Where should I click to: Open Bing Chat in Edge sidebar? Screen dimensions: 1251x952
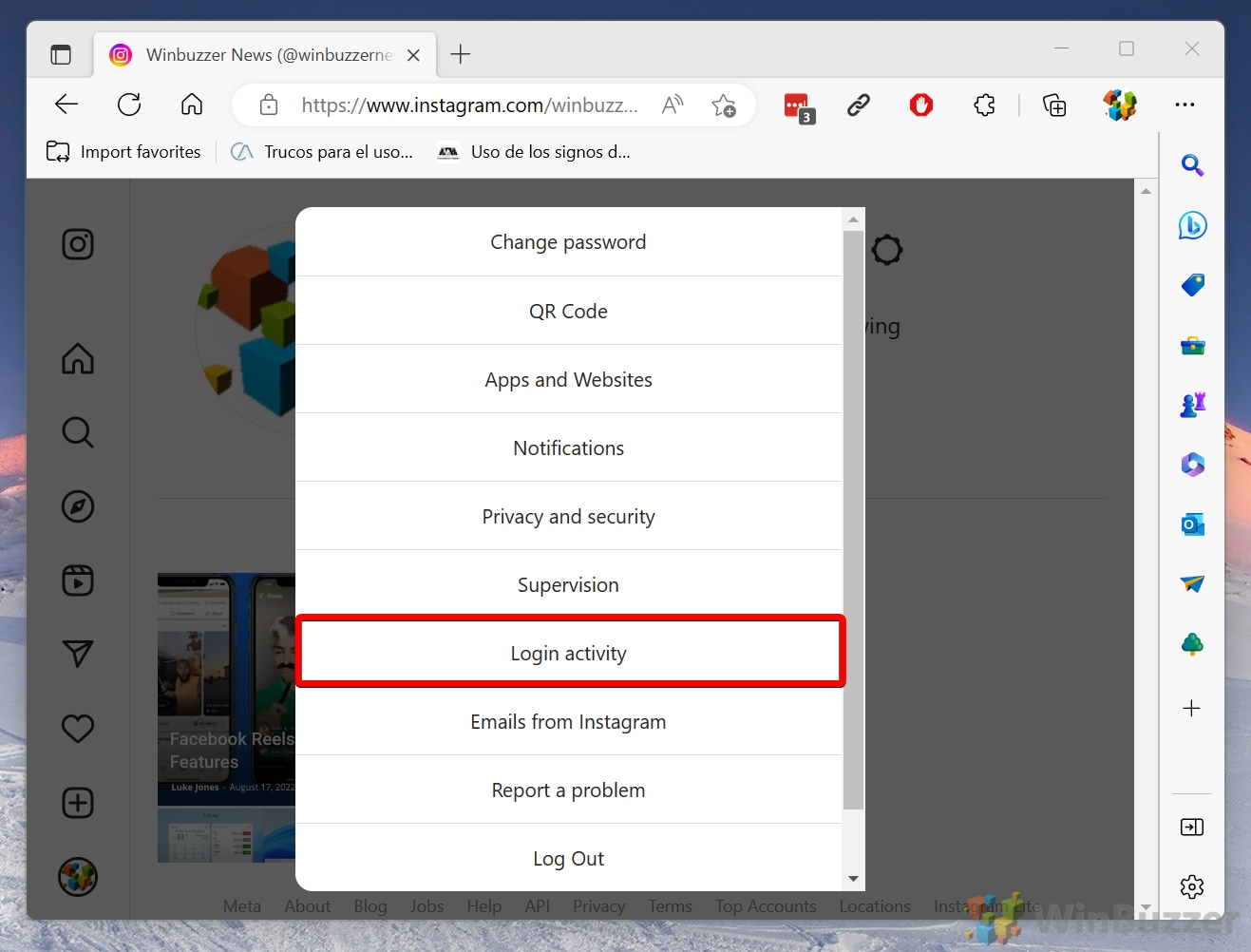point(1192,225)
